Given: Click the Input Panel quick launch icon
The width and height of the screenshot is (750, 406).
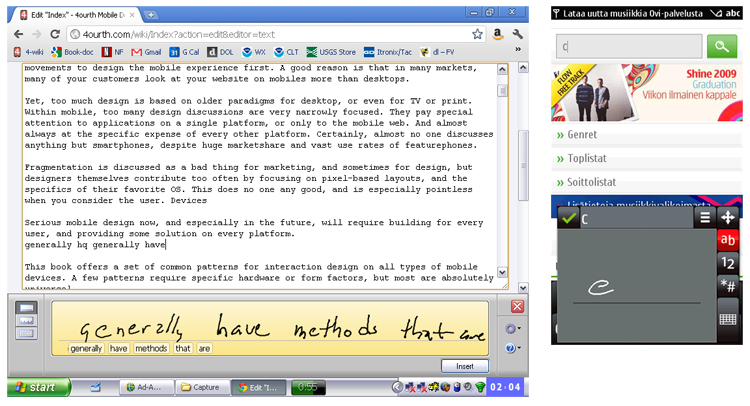Looking at the screenshot, I should point(95,387).
